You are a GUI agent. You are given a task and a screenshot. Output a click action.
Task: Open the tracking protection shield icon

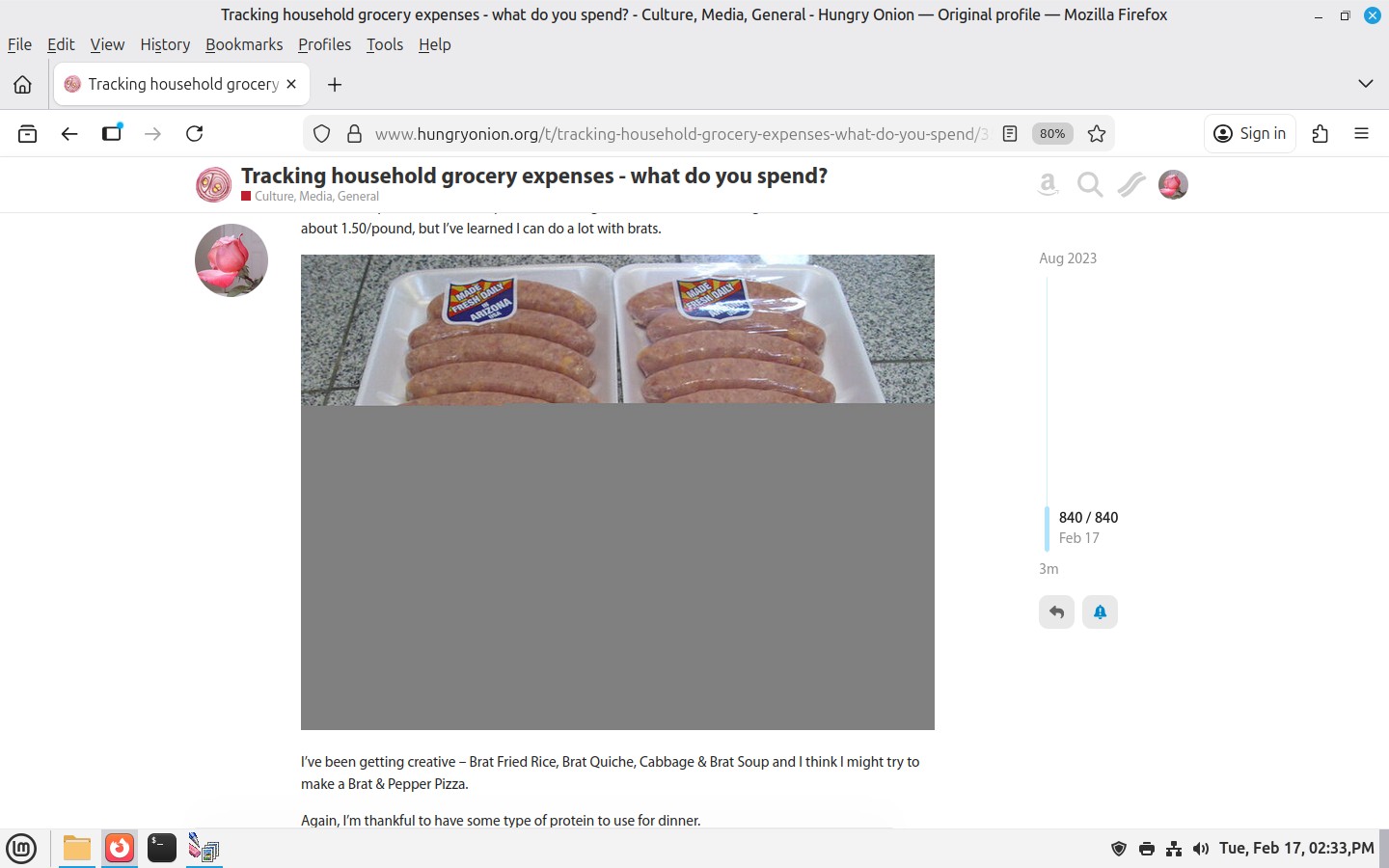322,134
